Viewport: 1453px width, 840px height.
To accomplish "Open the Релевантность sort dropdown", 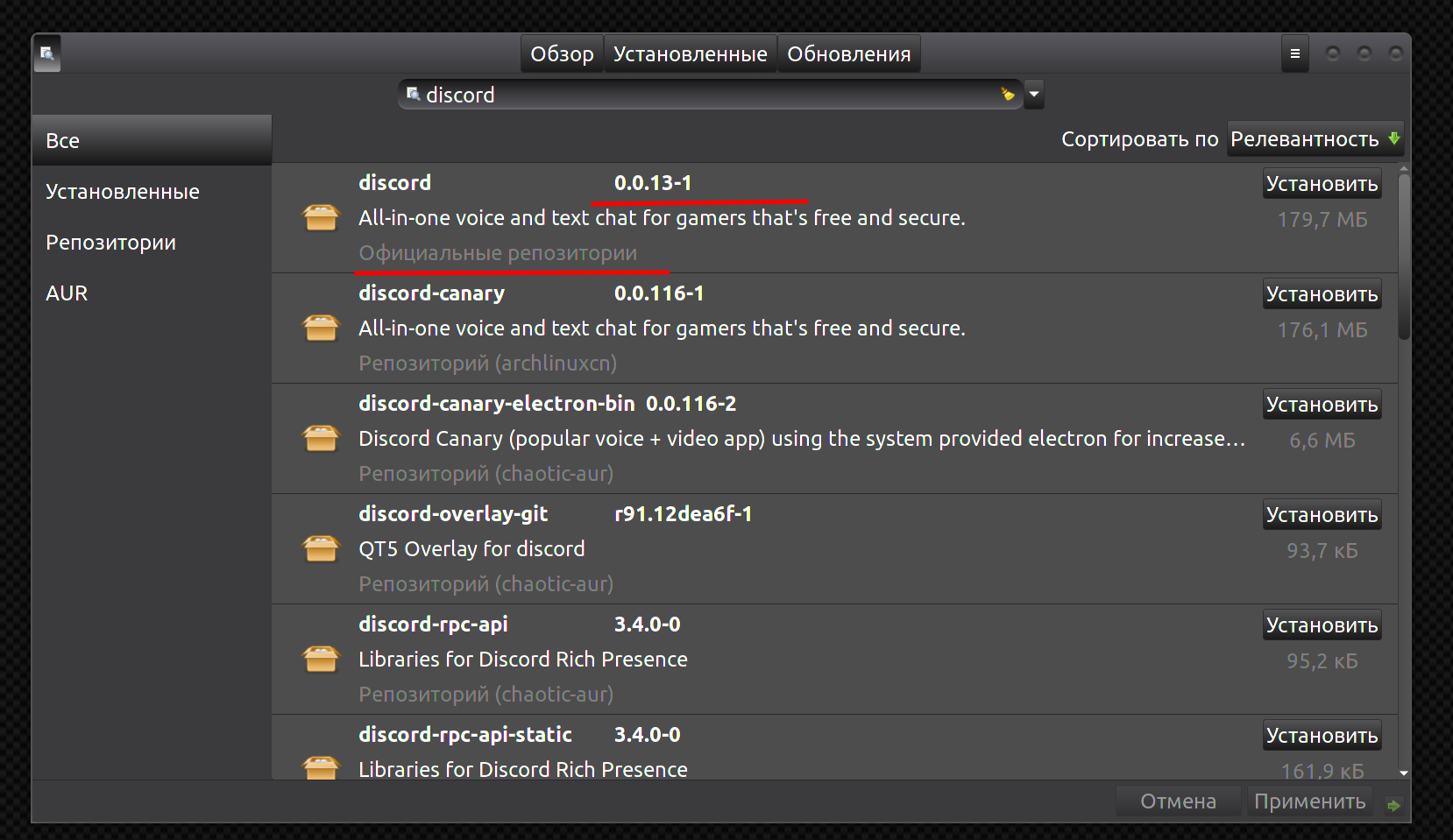I will click(x=1315, y=139).
